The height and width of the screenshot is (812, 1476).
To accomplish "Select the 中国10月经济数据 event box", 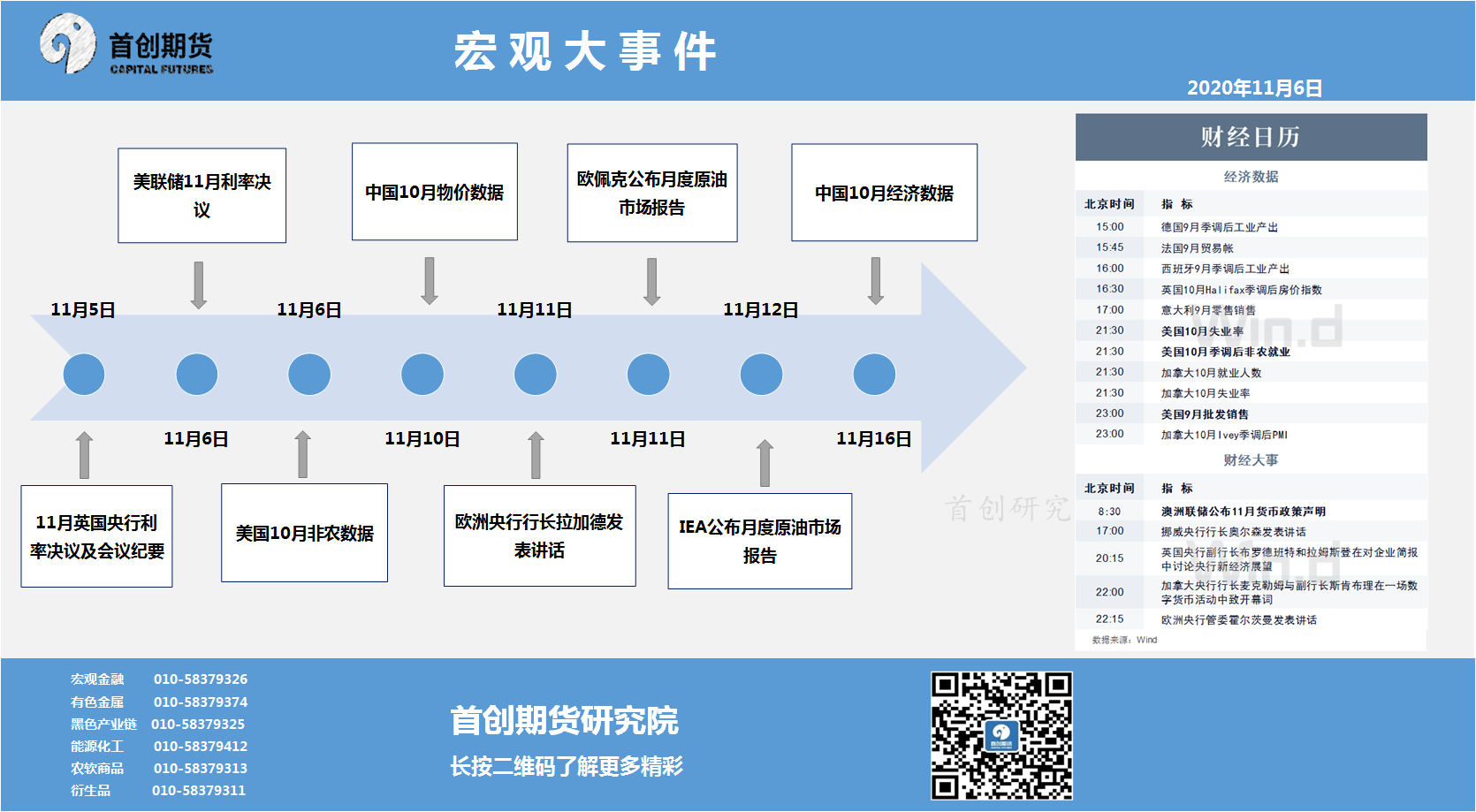I will point(885,193).
